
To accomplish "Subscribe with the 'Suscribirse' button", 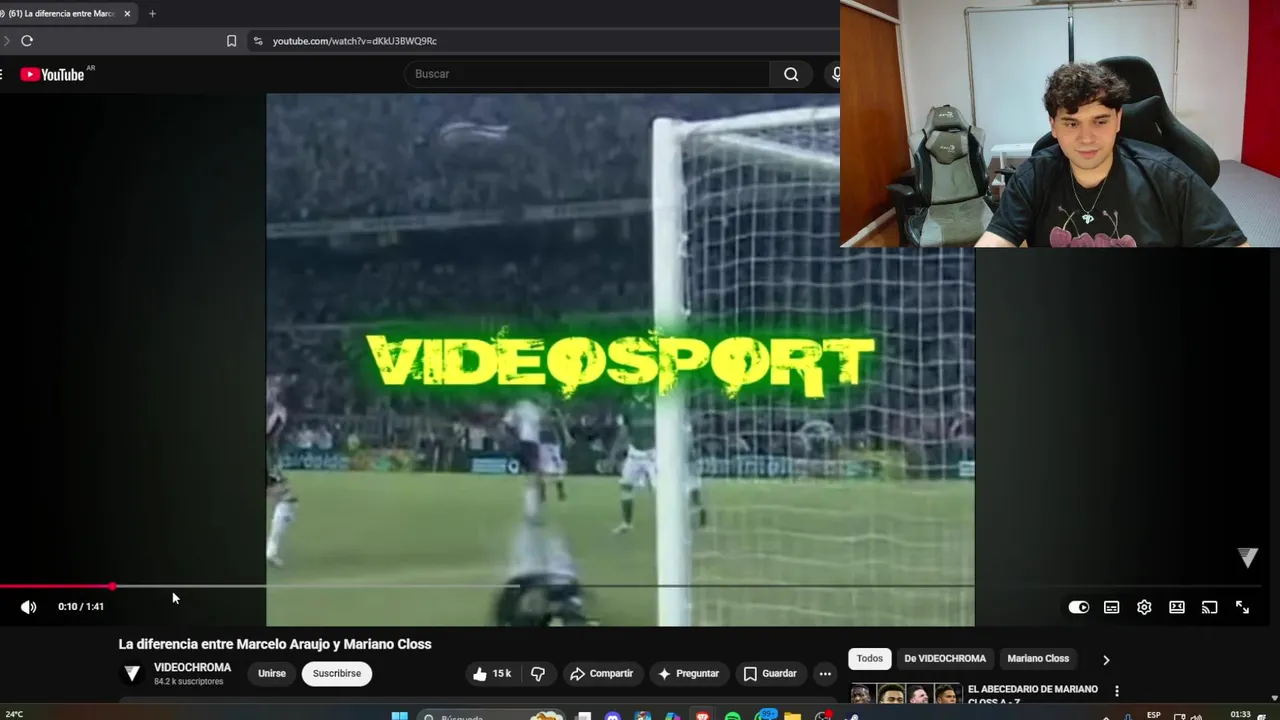I will pyautogui.click(x=337, y=674).
